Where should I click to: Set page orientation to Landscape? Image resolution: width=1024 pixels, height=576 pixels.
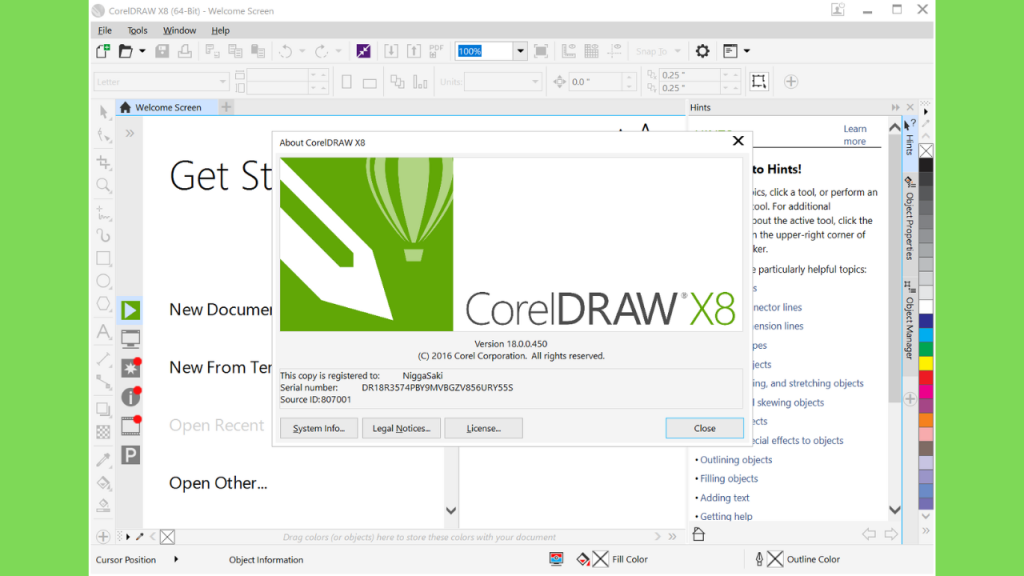point(370,82)
